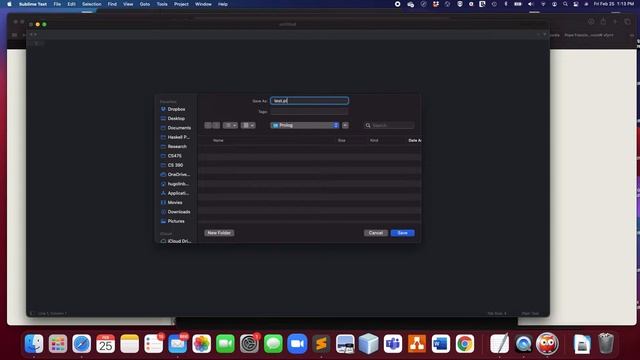The image size is (640, 360).
Task: Open the Goto menu
Action: [145, 4]
